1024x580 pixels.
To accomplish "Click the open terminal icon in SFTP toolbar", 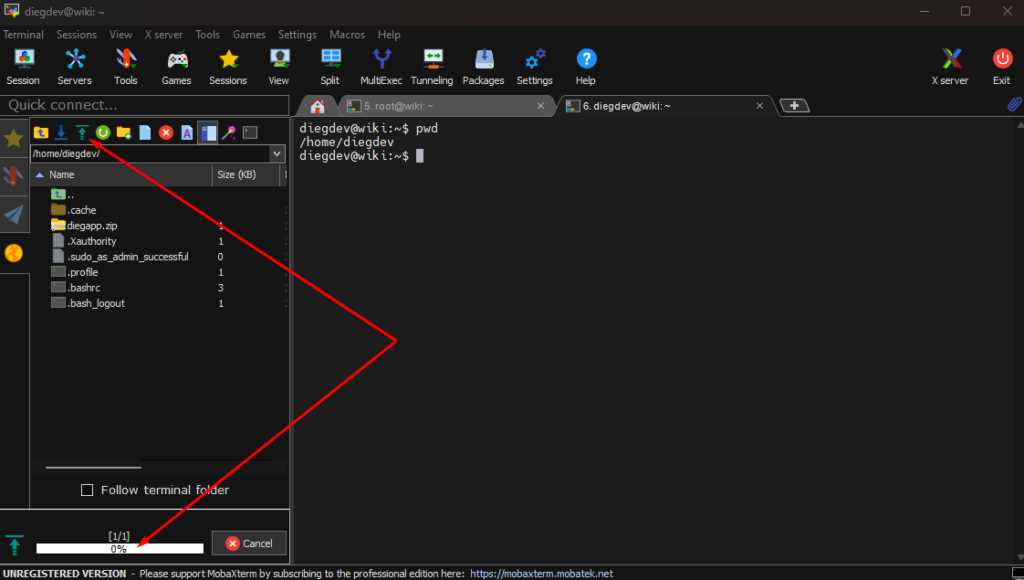I will pyautogui.click(x=250, y=133).
